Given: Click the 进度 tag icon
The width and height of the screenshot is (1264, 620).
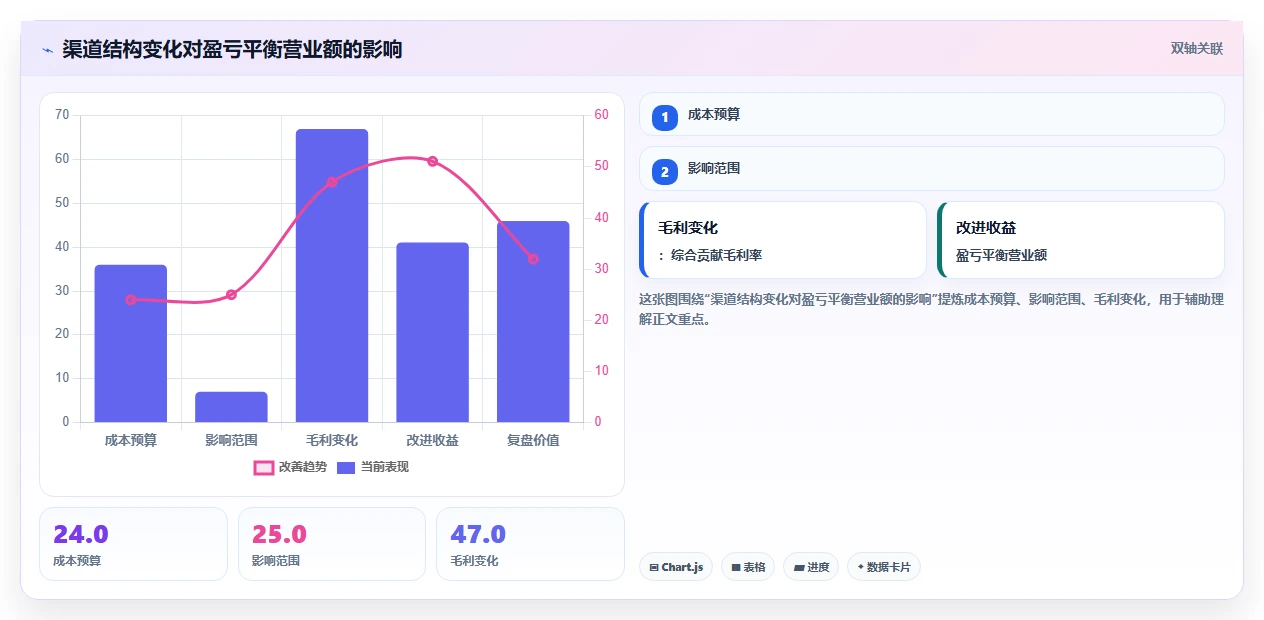Looking at the screenshot, I should pyautogui.click(x=799, y=567).
